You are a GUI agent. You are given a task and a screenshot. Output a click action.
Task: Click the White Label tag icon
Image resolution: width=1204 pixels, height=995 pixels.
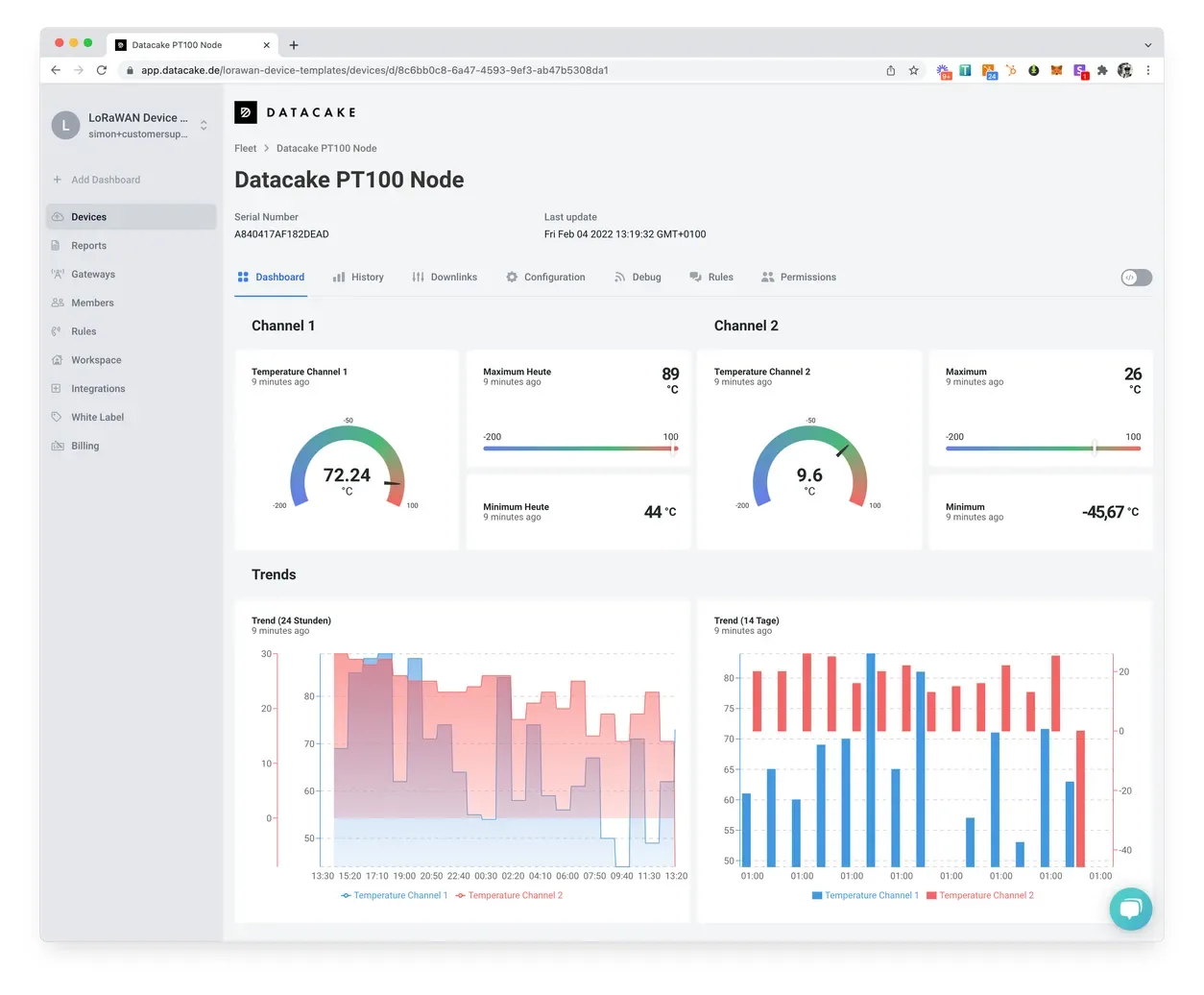(x=57, y=417)
